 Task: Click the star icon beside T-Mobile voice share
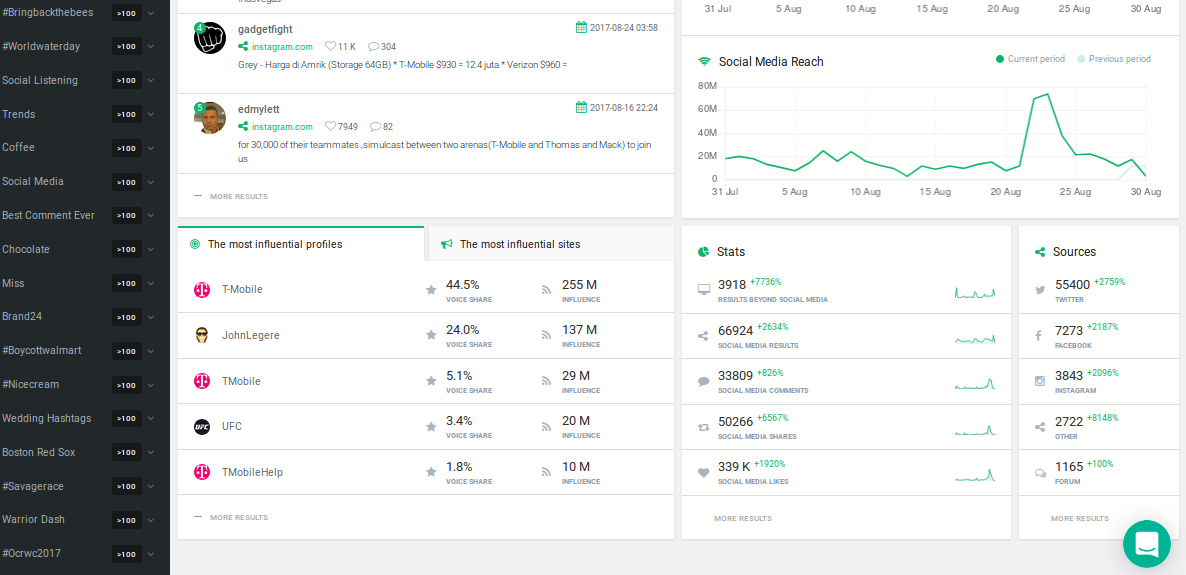coord(431,290)
